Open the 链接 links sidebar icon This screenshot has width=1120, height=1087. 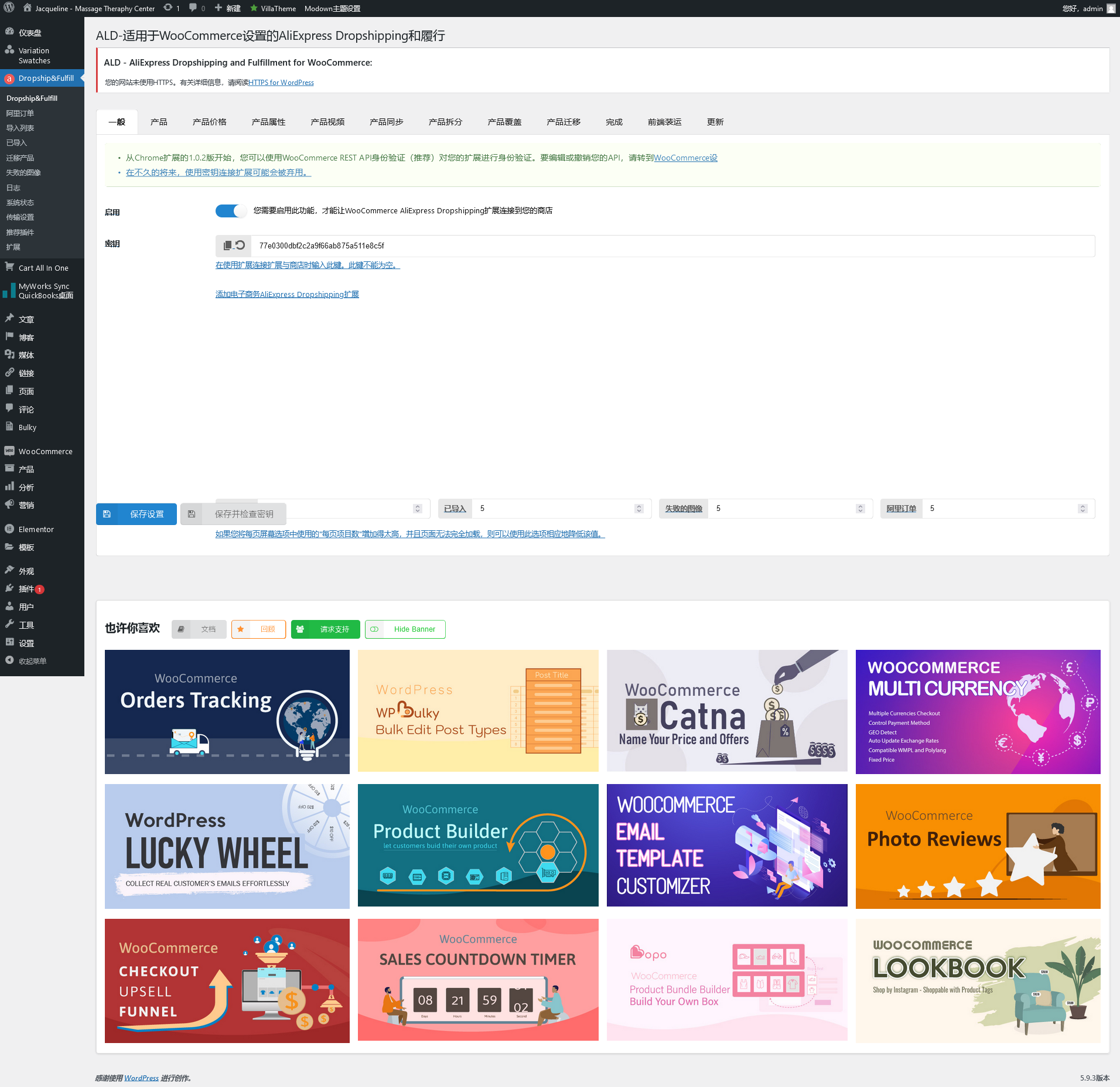point(9,373)
